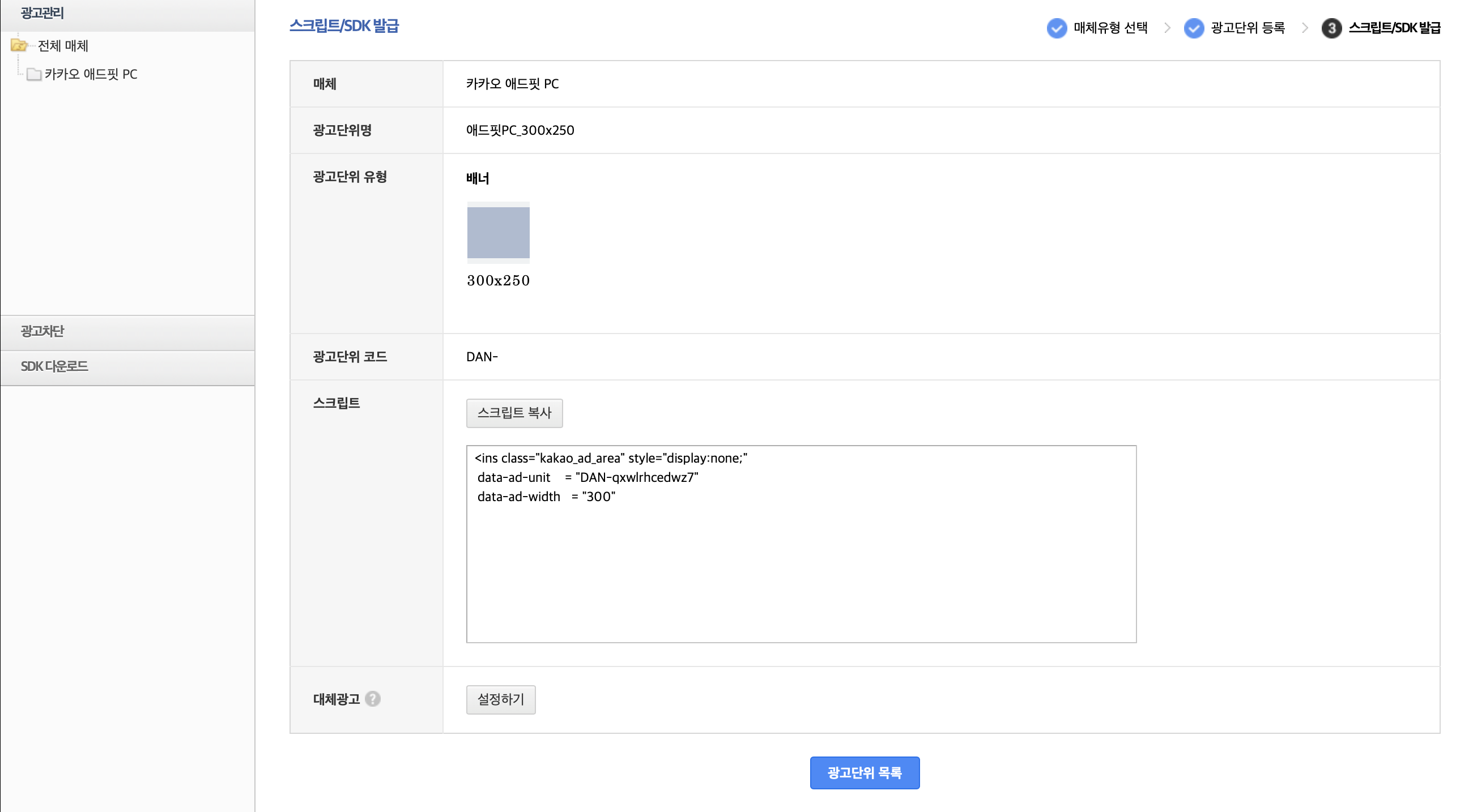Click chevron arrow after 광고단위 등록 step

[1304, 27]
